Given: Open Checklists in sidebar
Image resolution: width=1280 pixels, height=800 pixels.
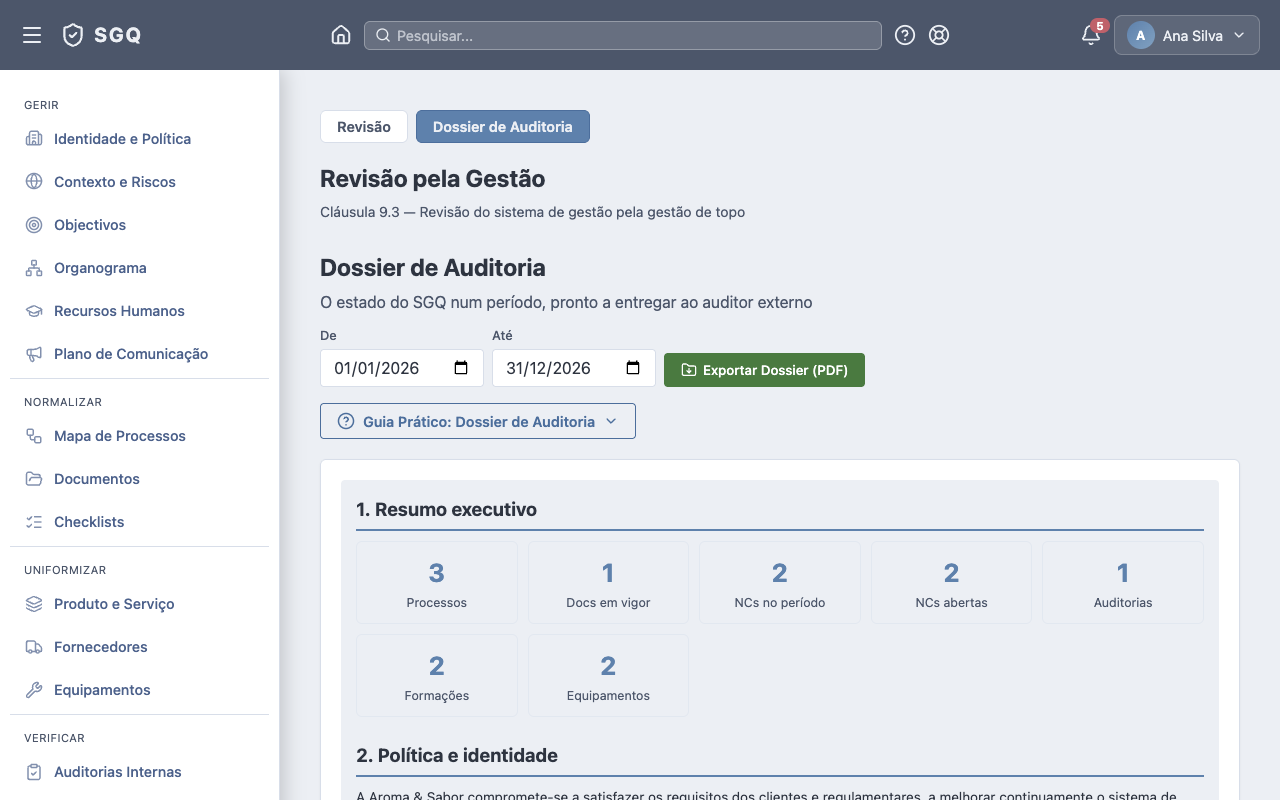Looking at the screenshot, I should [140, 522].
